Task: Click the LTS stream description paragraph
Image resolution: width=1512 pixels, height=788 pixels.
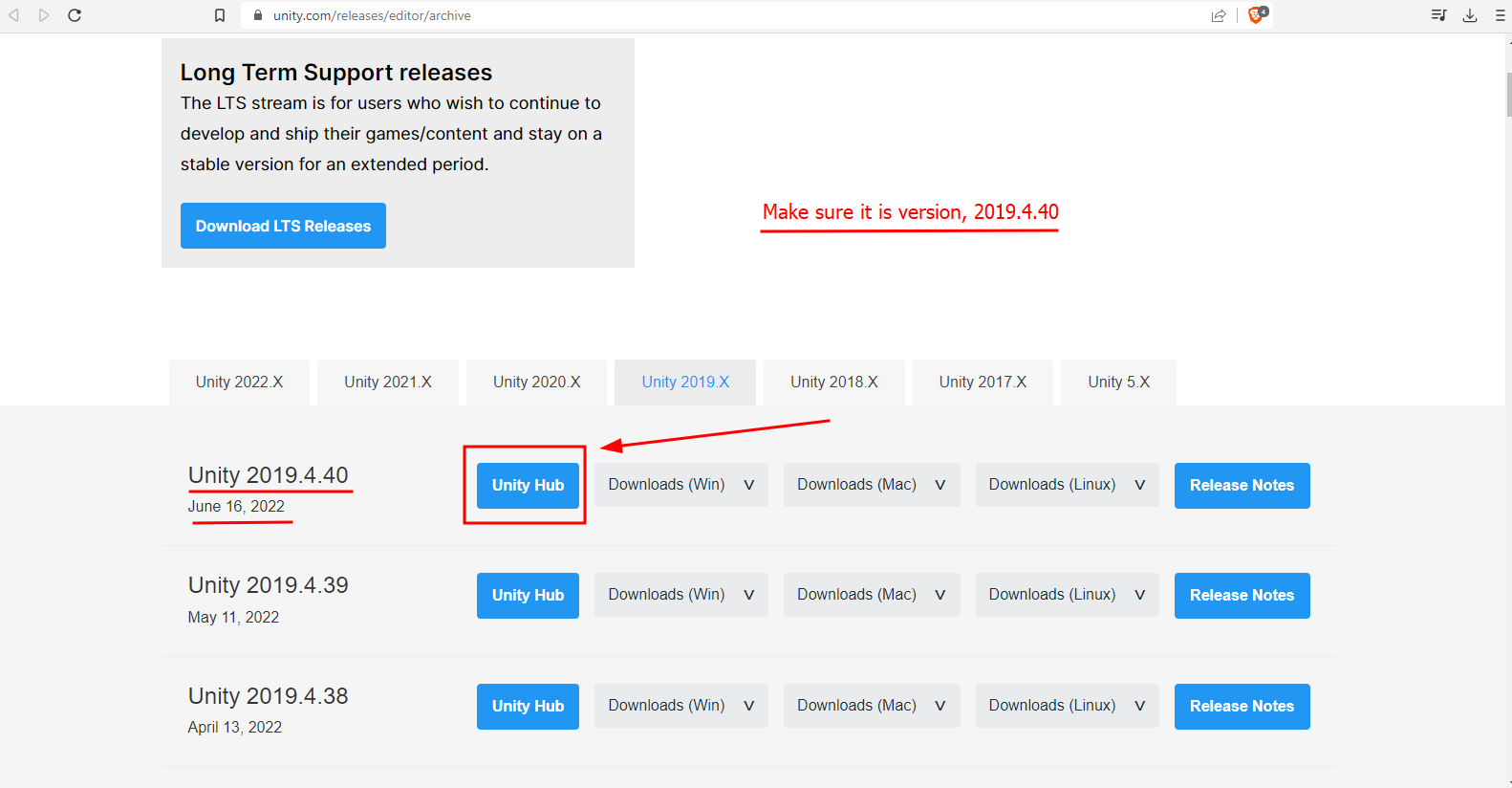Action: [391, 134]
